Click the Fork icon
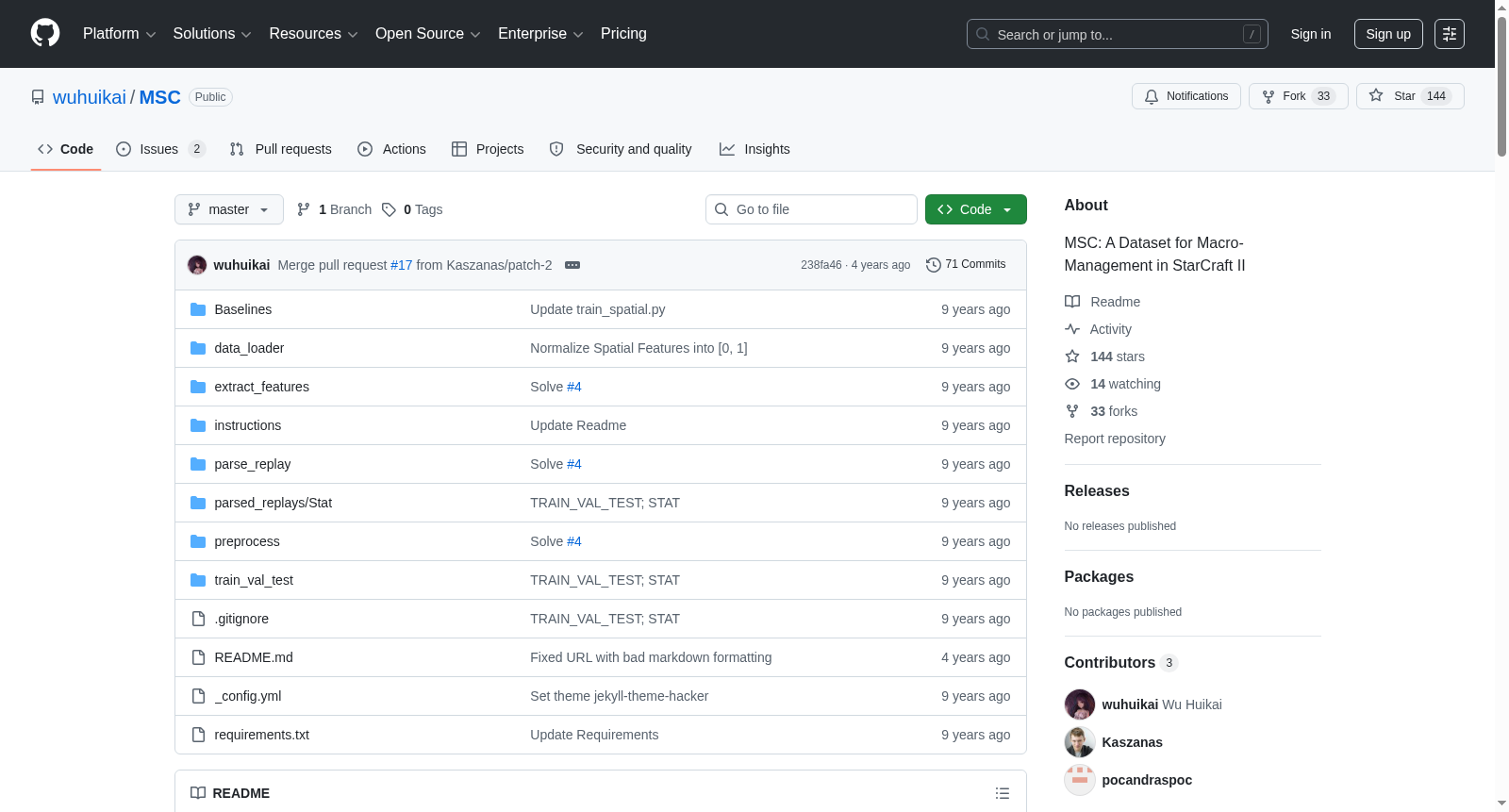1509x812 pixels. tap(1269, 96)
